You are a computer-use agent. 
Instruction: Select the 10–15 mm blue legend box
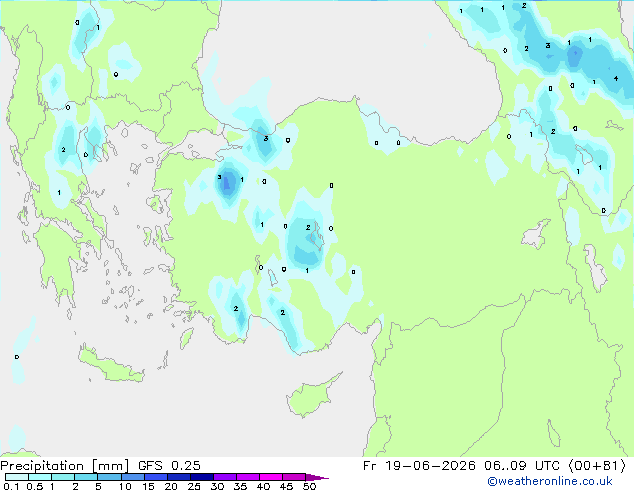132,477
